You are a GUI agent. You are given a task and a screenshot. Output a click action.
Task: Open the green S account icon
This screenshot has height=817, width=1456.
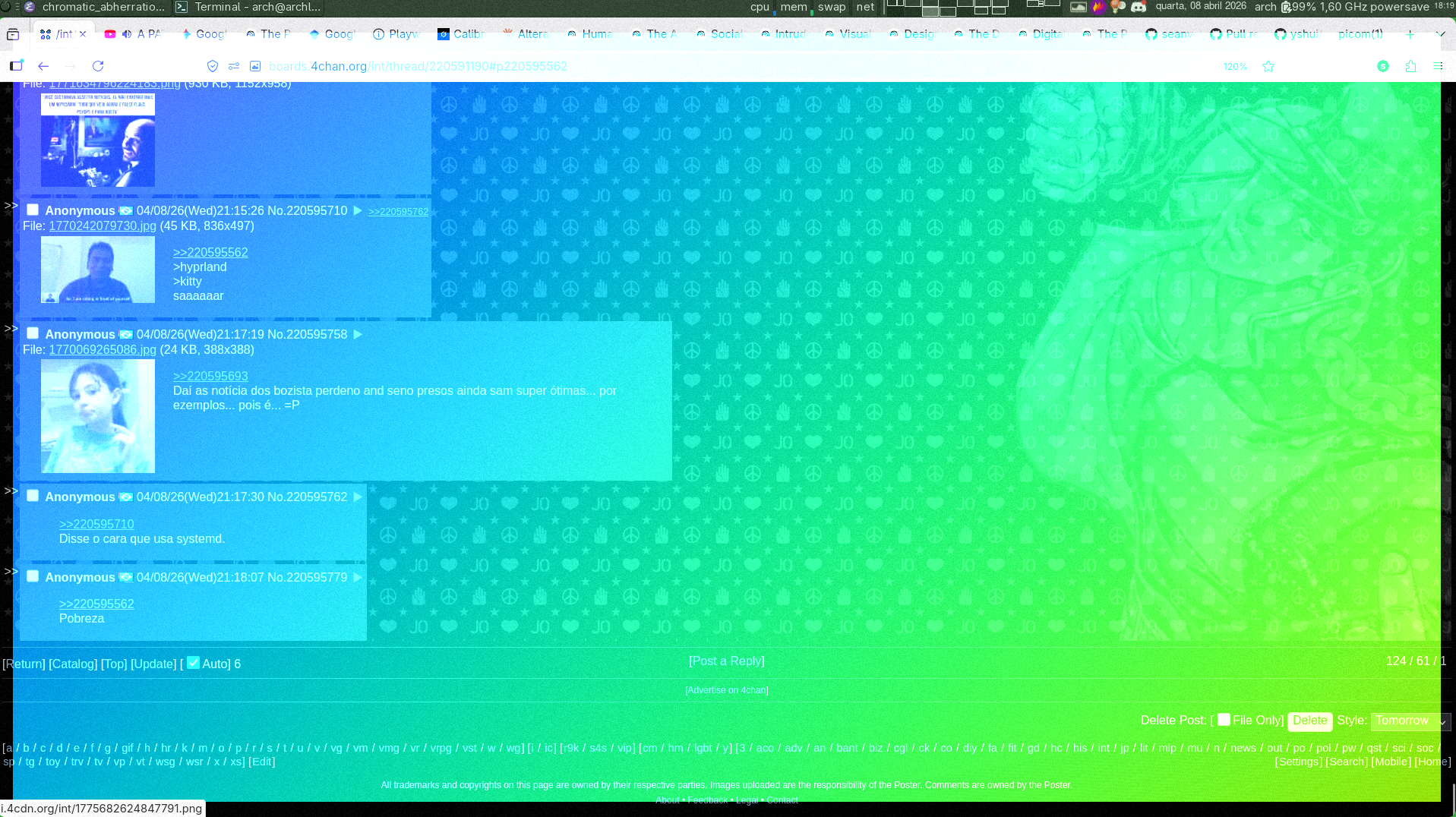click(x=1383, y=66)
